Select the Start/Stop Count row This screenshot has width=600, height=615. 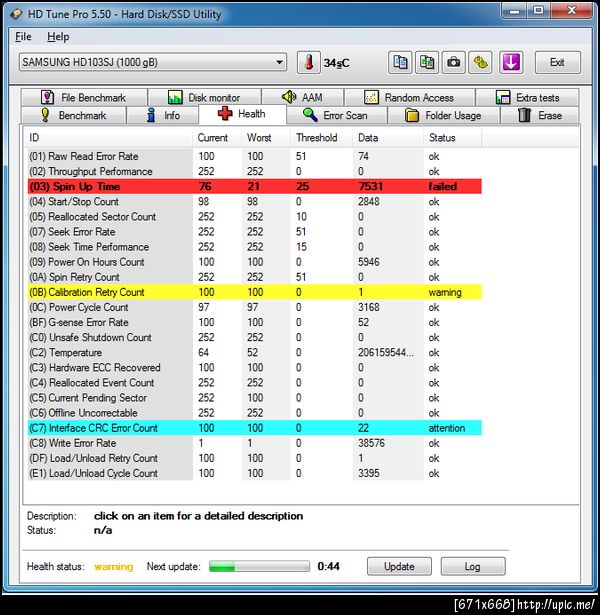coord(255,202)
